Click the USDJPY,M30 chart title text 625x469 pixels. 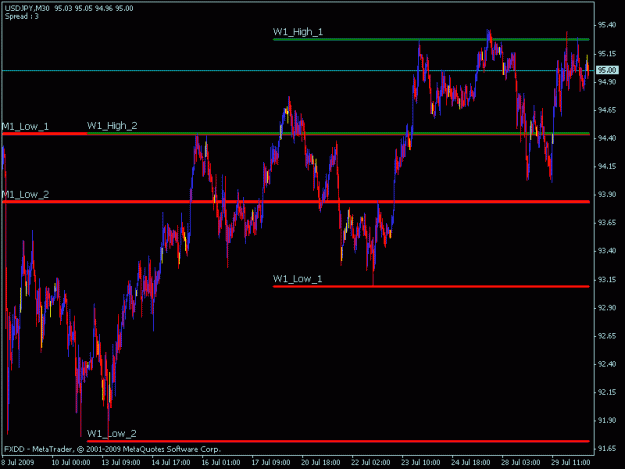click(x=27, y=8)
